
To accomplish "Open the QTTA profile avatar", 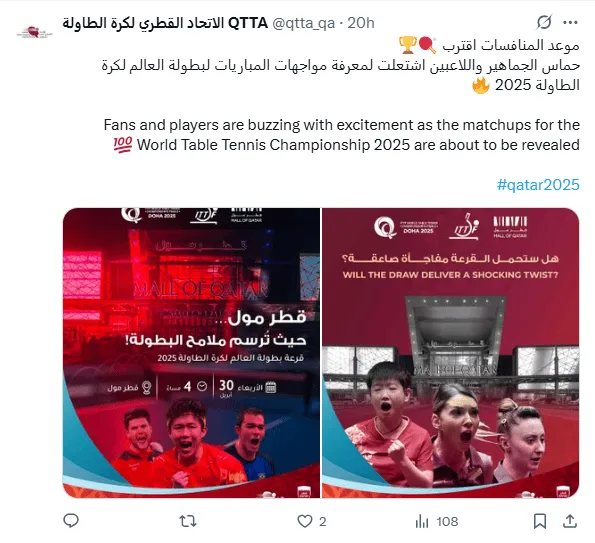I will pos(34,32).
